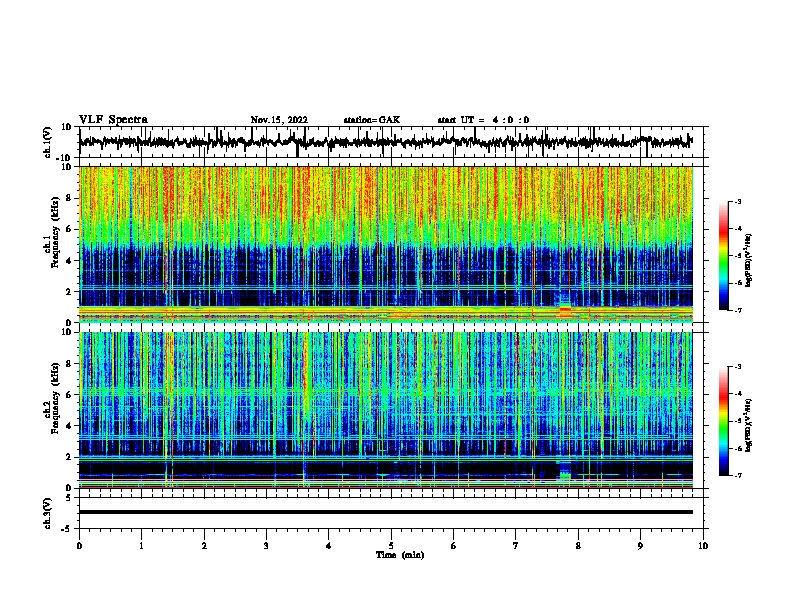Screen dimensions: 792x612
Task: Click the ch.1 color scale bar
Action: pyautogui.click(x=723, y=256)
